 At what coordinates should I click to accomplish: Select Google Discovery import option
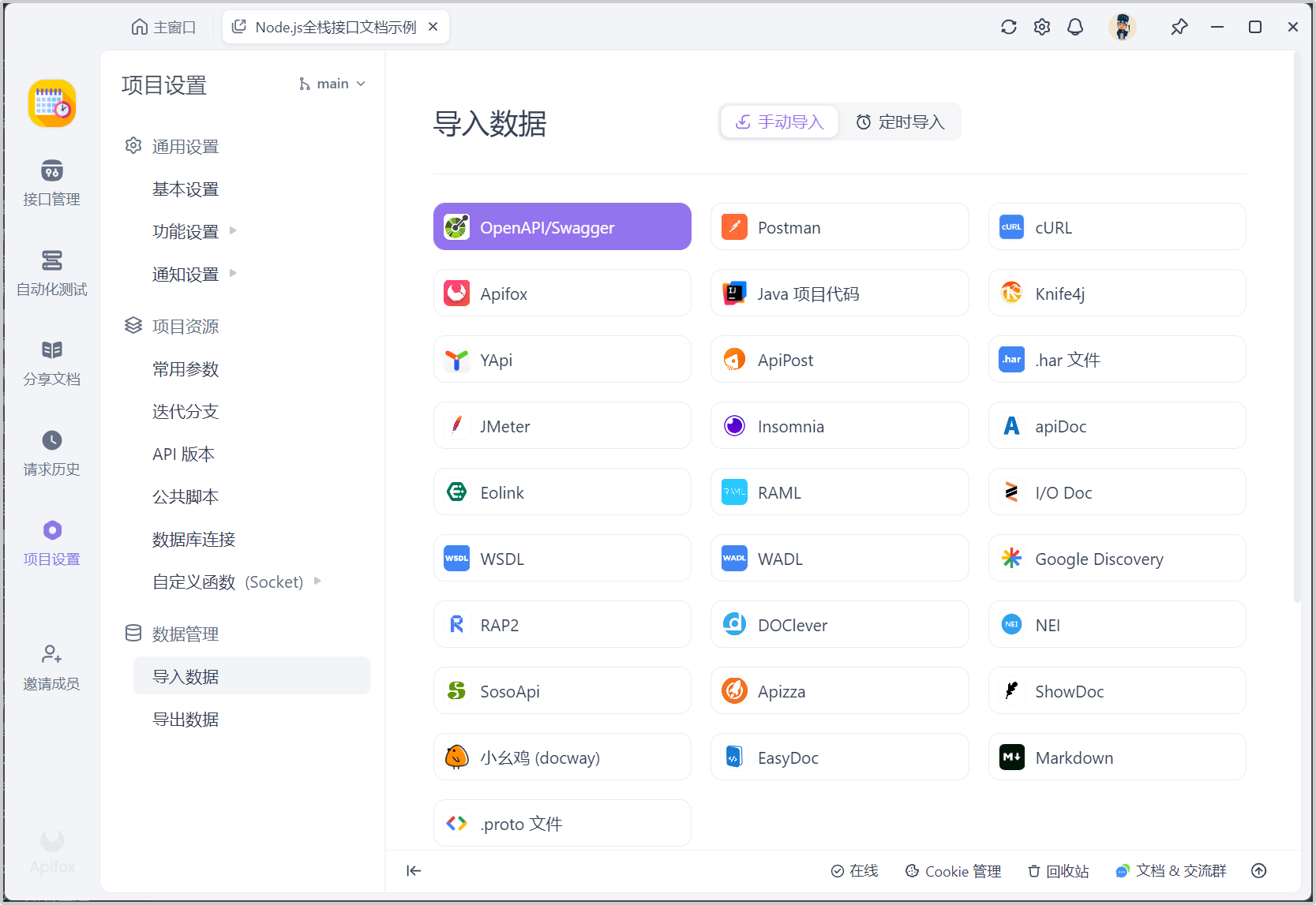[x=1117, y=558]
